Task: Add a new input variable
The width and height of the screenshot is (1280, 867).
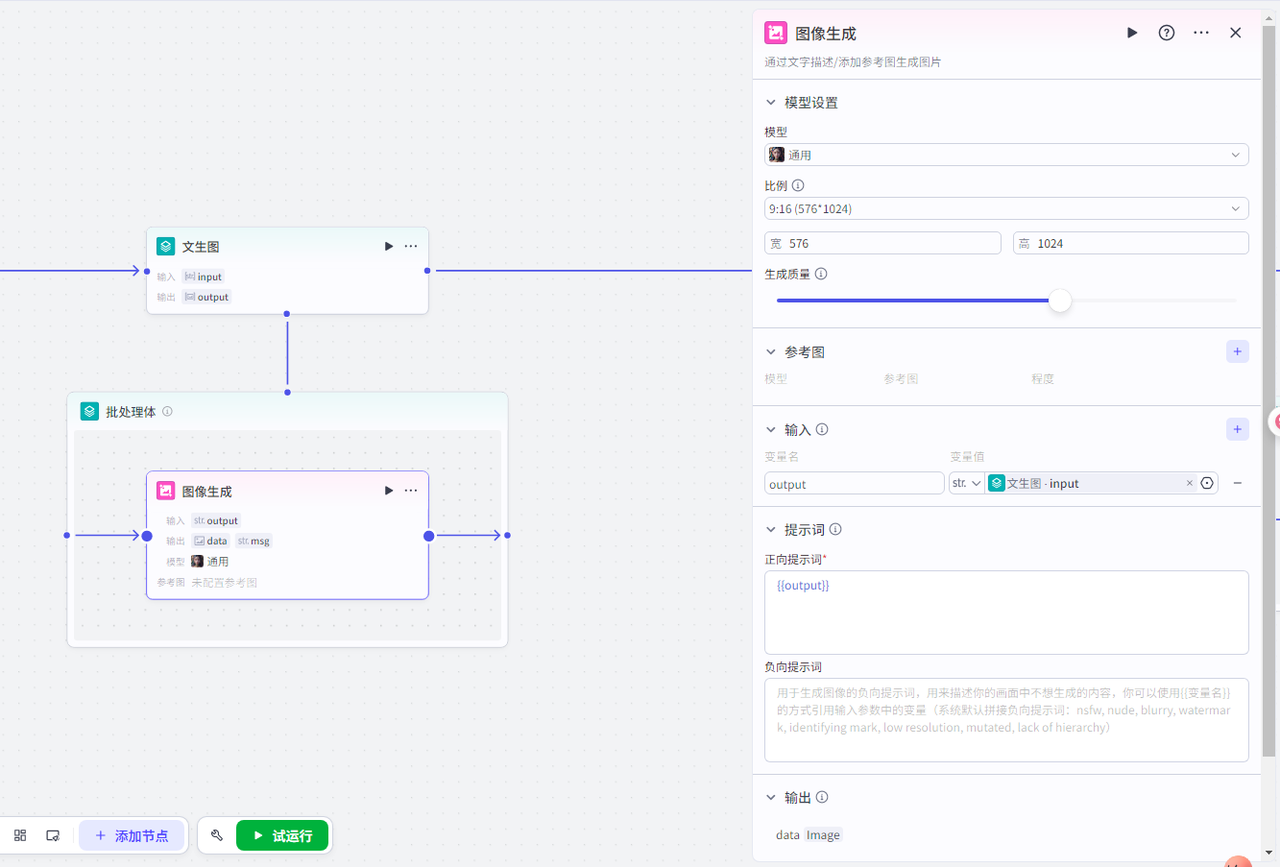Action: tap(1237, 429)
